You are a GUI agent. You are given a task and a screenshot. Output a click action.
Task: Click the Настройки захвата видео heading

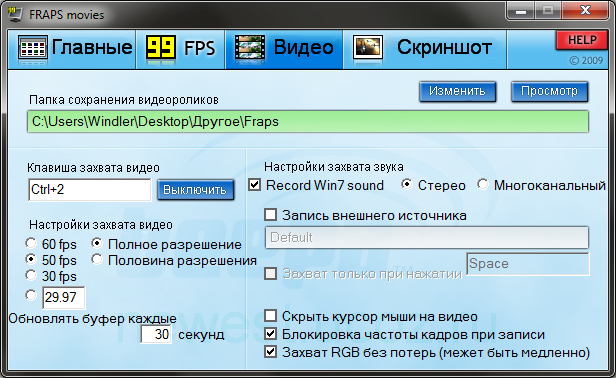pyautogui.click(x=101, y=225)
